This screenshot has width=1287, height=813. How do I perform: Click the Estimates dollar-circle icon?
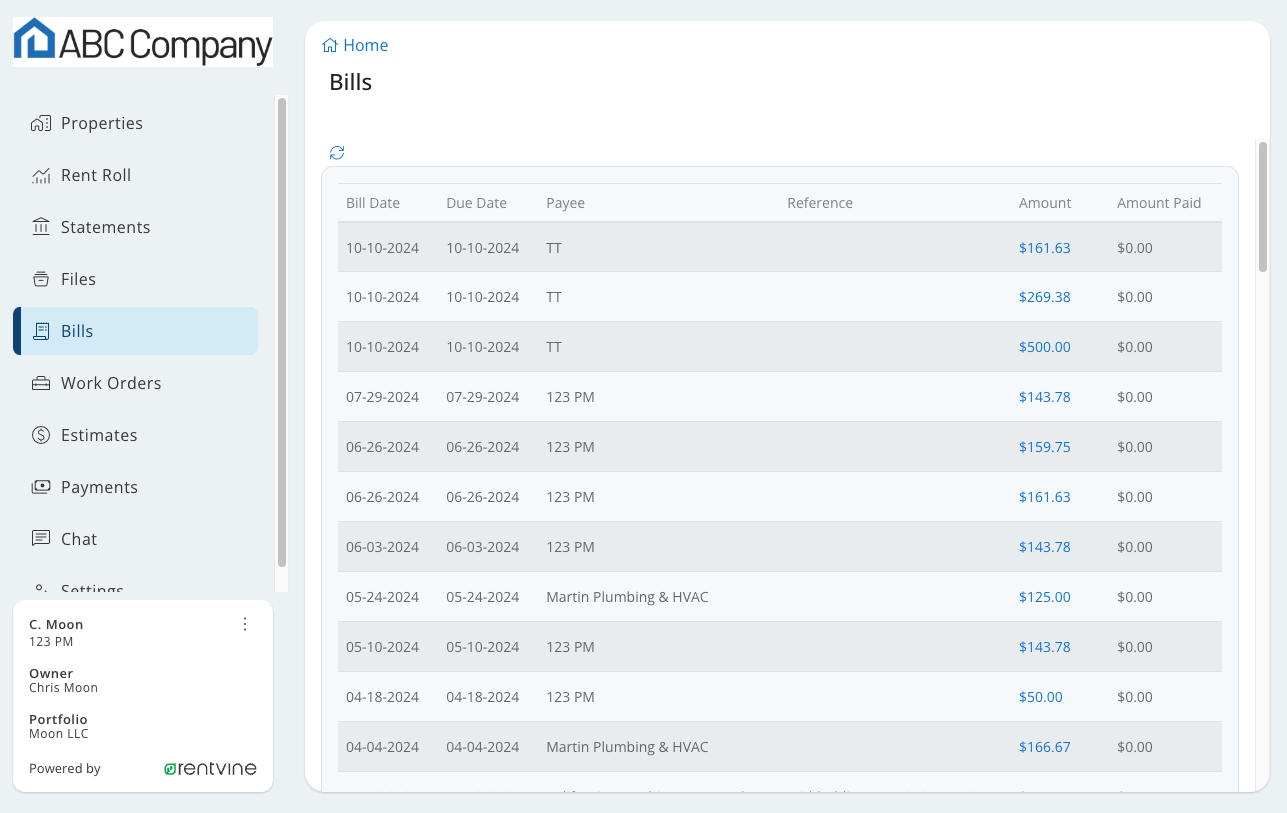click(x=41, y=435)
